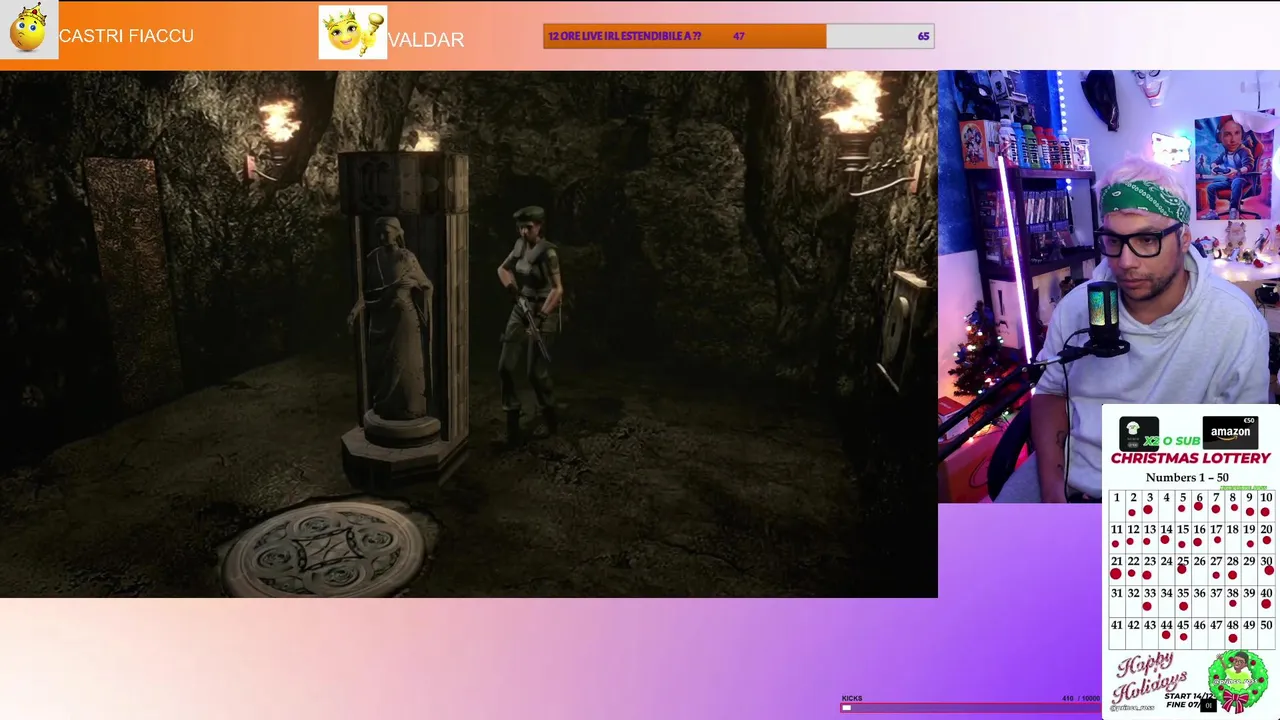The height and width of the screenshot is (720, 1280).
Task: Click the KICKS progress bar
Action: point(970,707)
